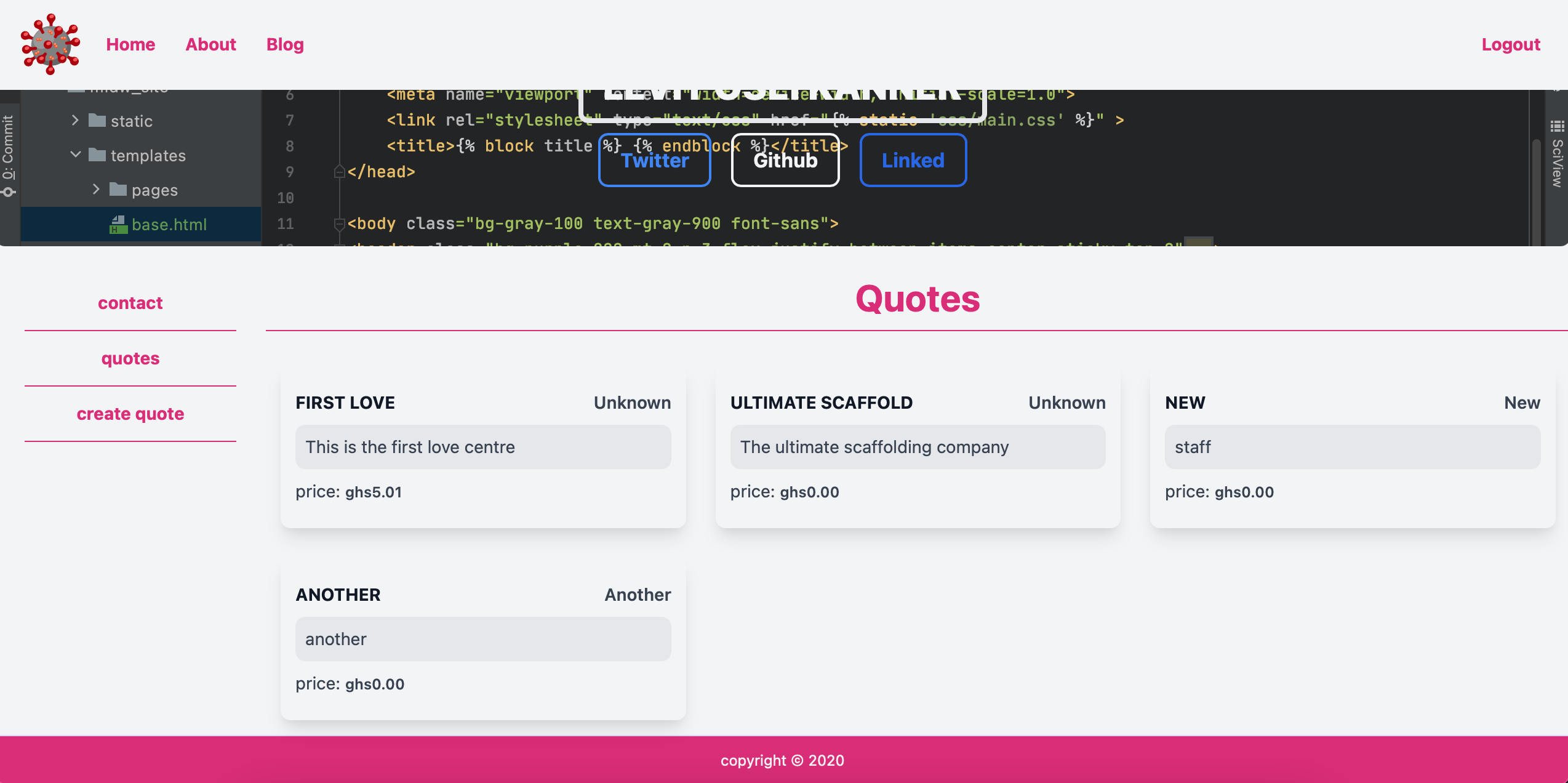Open the create quote sidebar link
The height and width of the screenshot is (783, 1568).
point(130,414)
